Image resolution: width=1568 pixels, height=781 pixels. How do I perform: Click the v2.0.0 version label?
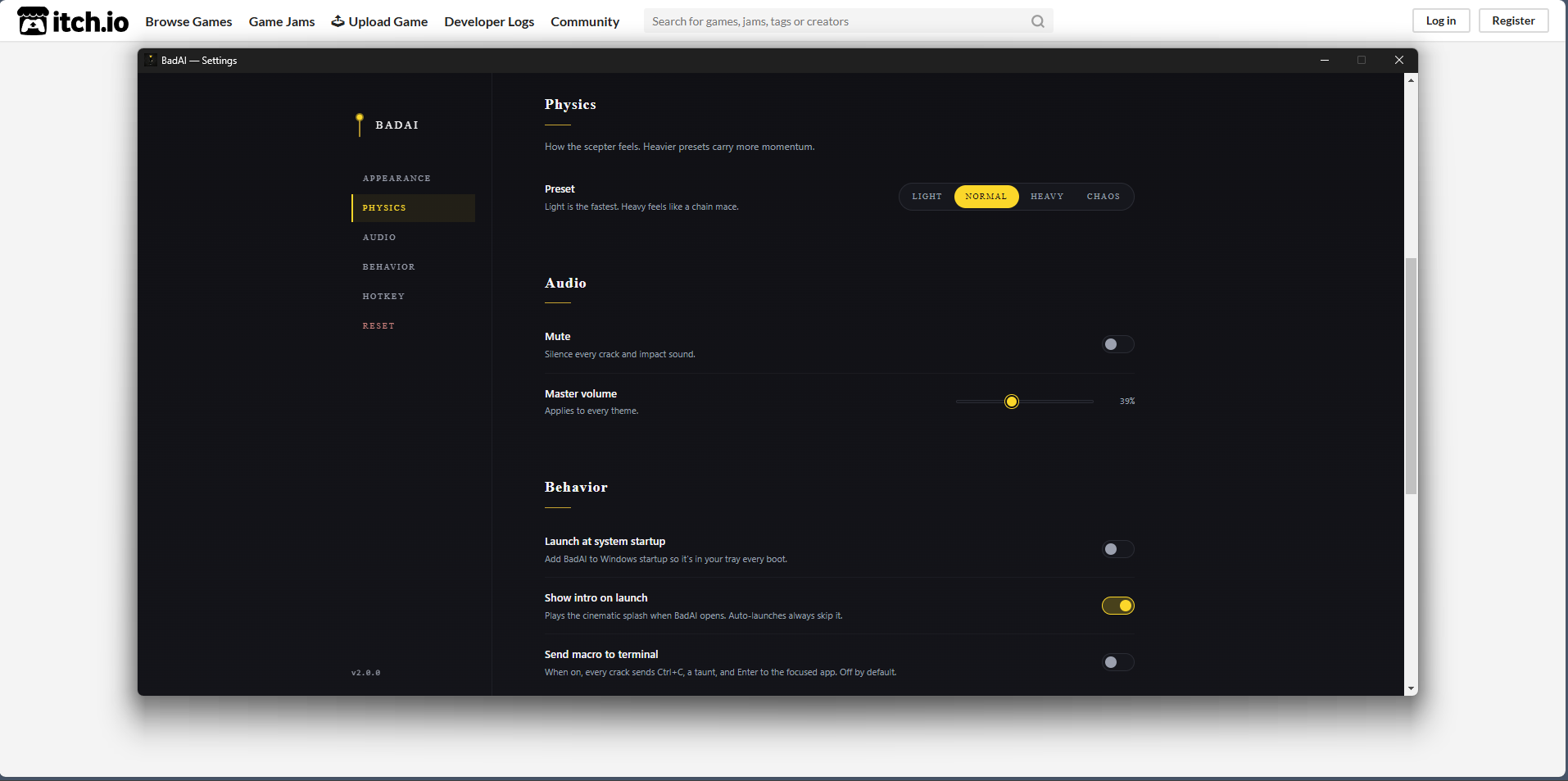pyautogui.click(x=366, y=673)
